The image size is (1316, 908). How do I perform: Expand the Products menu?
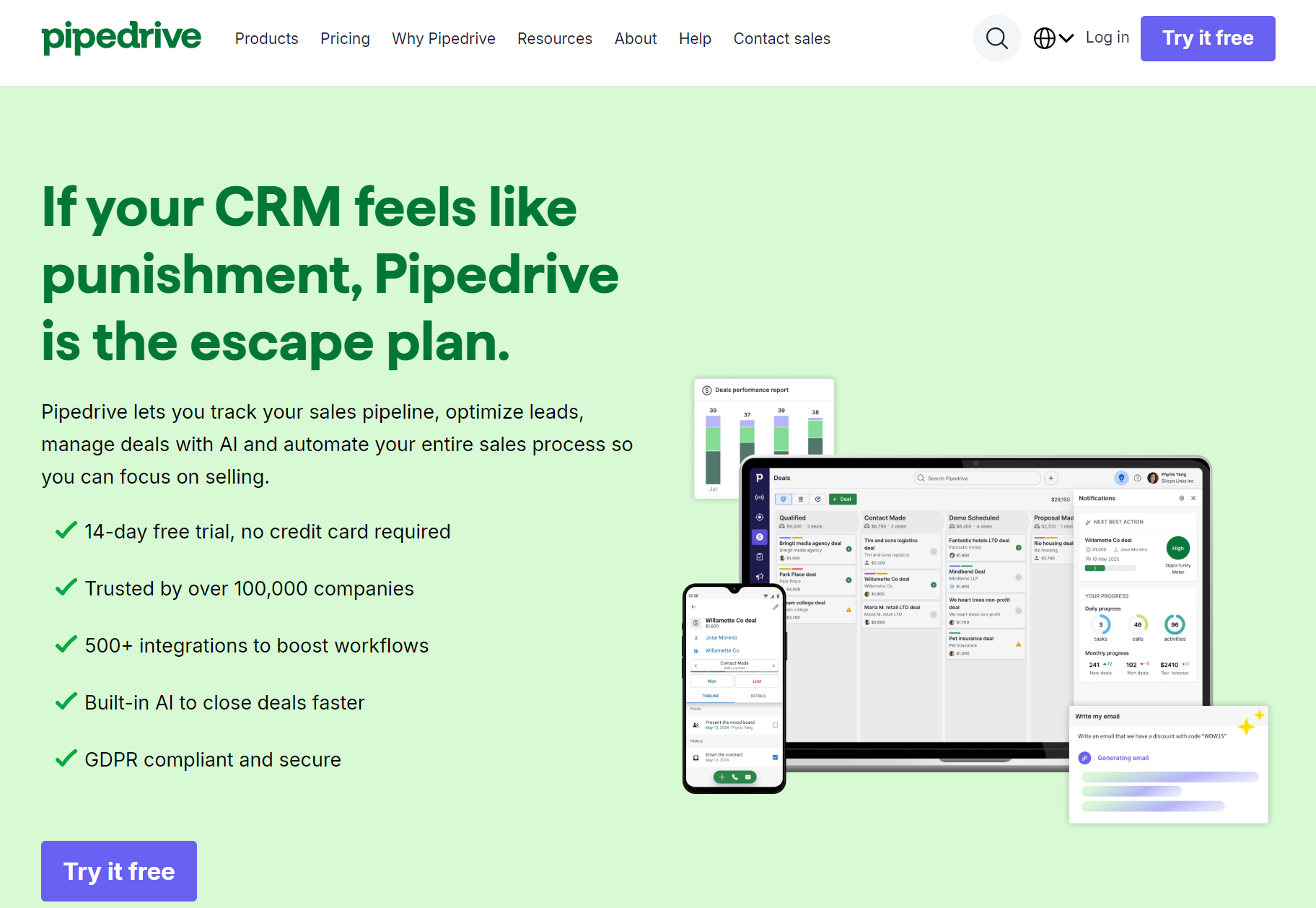pos(266,38)
